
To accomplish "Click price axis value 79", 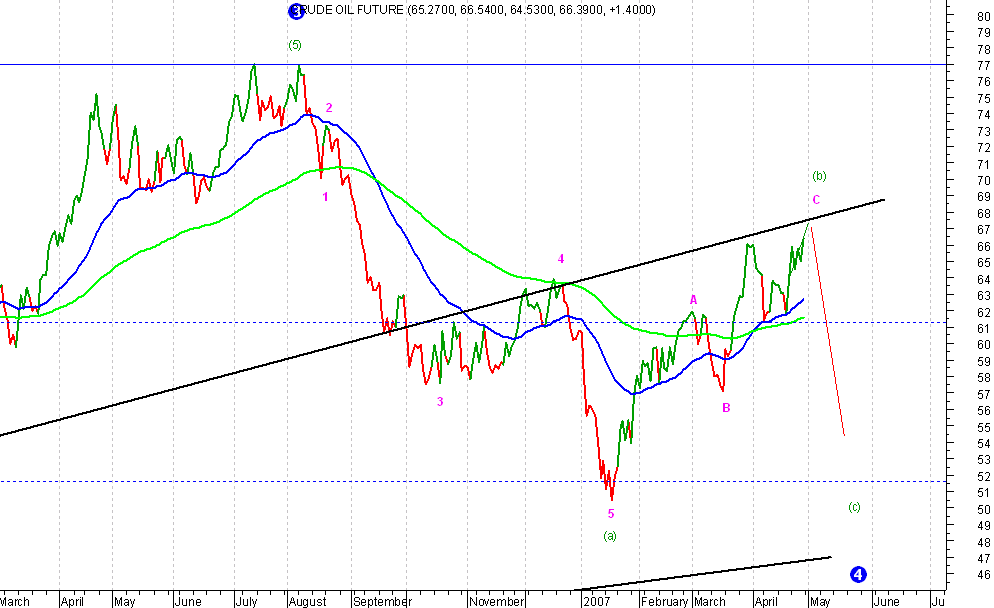I will 984,32.
